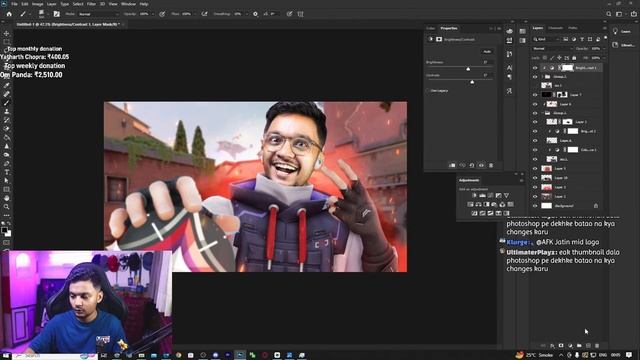Click the Brightness slider handle
This screenshot has height=360, width=640.
468,69
